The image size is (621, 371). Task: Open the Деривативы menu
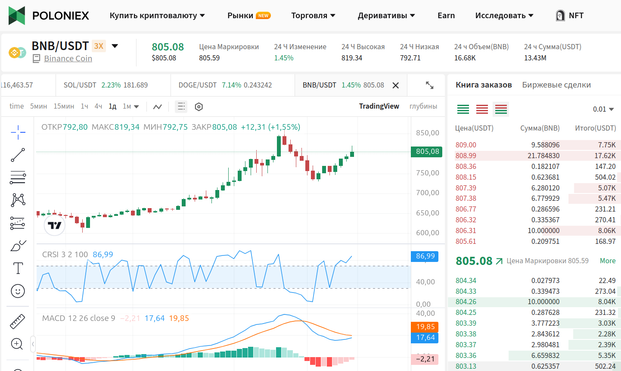386,15
